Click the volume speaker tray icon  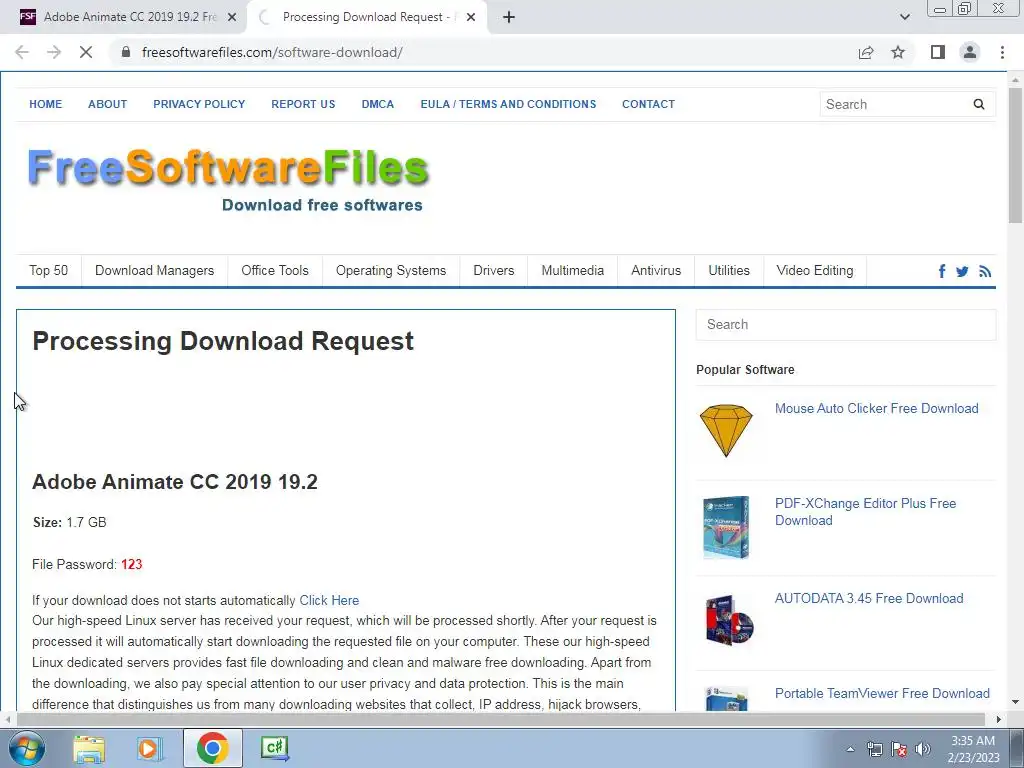[923, 749]
